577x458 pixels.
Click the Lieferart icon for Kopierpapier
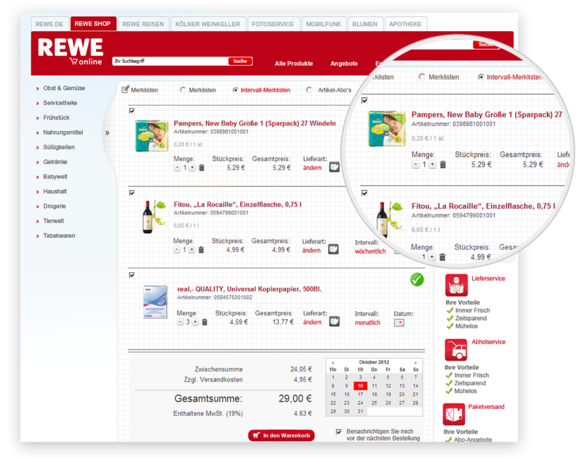click(x=334, y=321)
